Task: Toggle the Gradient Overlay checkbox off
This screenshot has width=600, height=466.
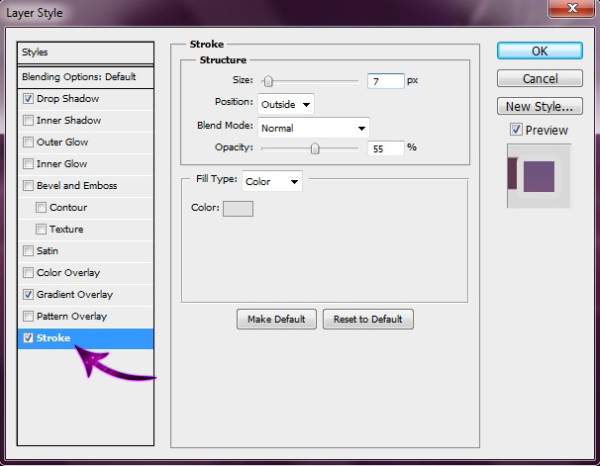Action: [28, 295]
